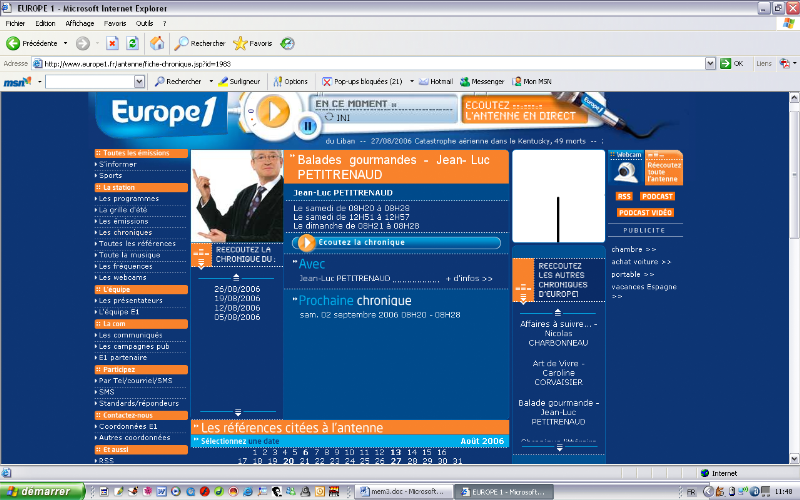Click the + d'infos >> link

click(x=469, y=279)
